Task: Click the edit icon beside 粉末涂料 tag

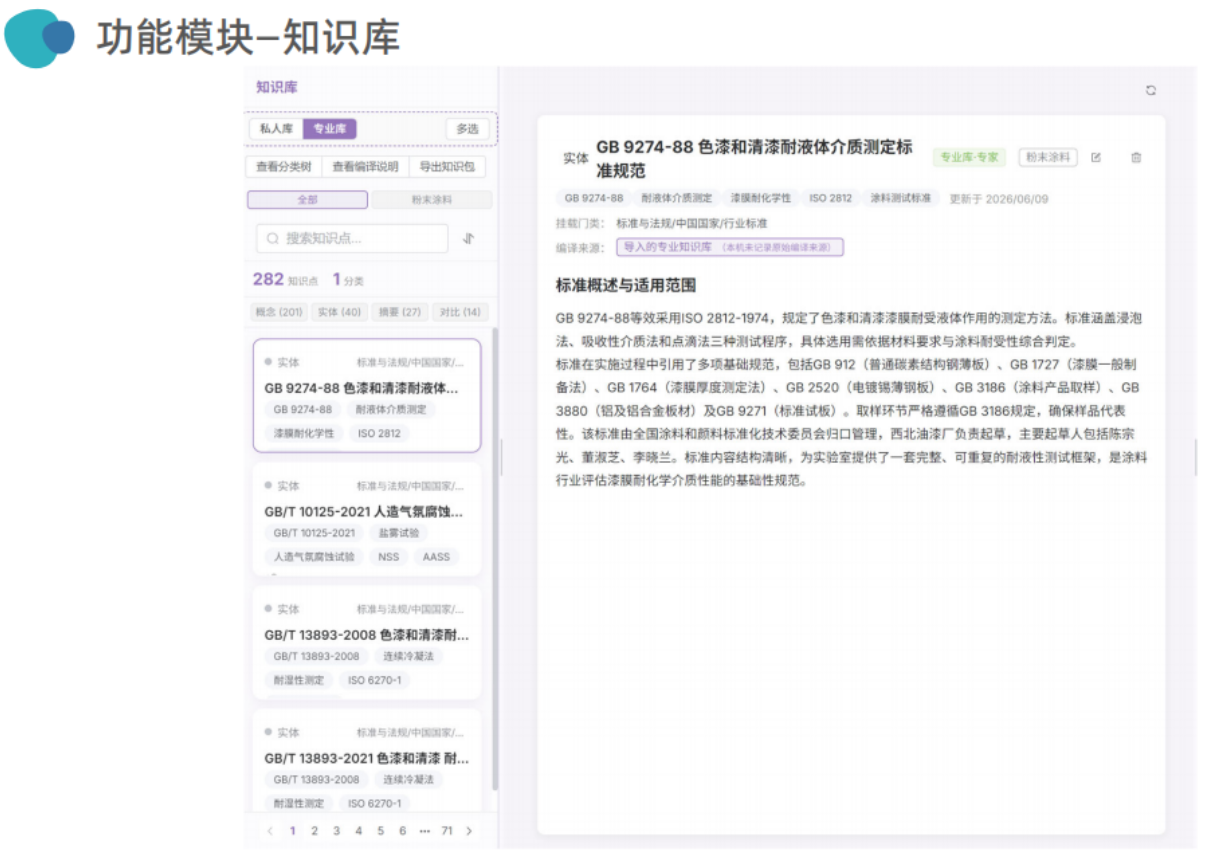Action: (x=1096, y=157)
